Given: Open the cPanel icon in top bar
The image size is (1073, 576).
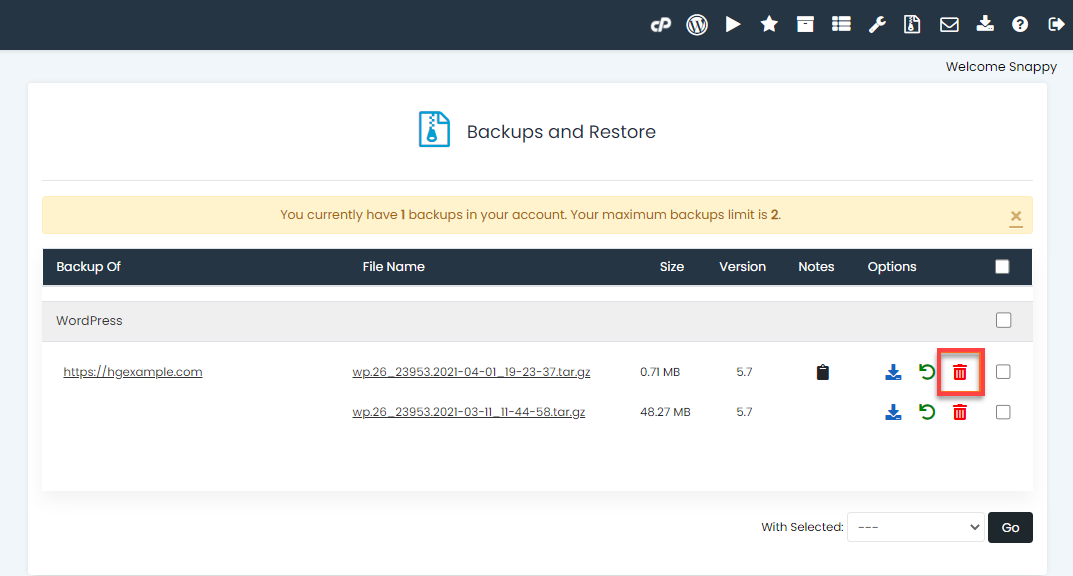Looking at the screenshot, I should pyautogui.click(x=660, y=25).
